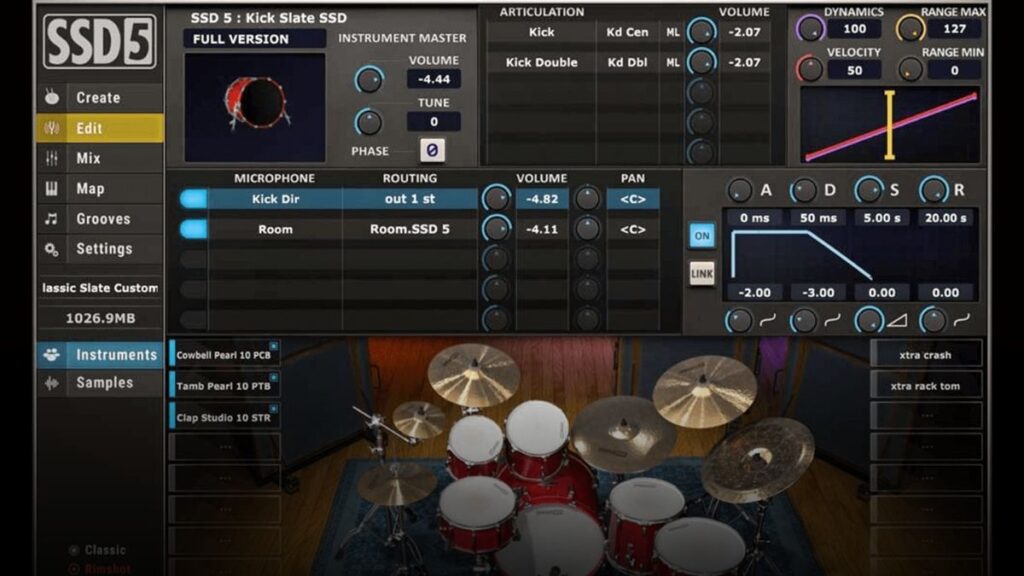Select the xtra rack tom slot
Viewport: 1024px width, 576px height.
925,386
